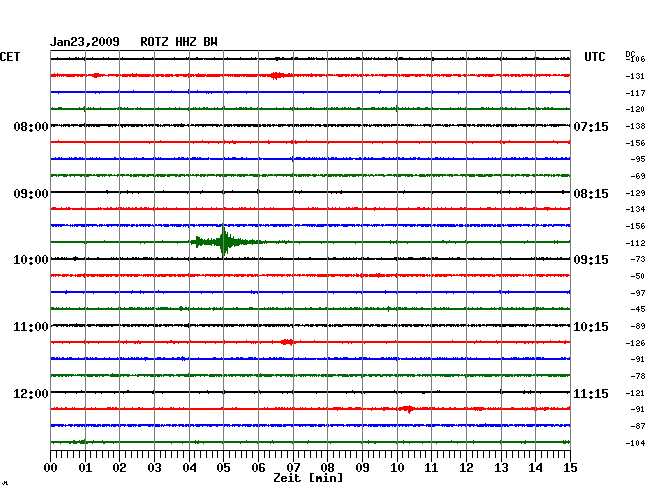Screen dimensions: 650x494
Task: Select the 08:00 CET time label
Action: point(31,126)
